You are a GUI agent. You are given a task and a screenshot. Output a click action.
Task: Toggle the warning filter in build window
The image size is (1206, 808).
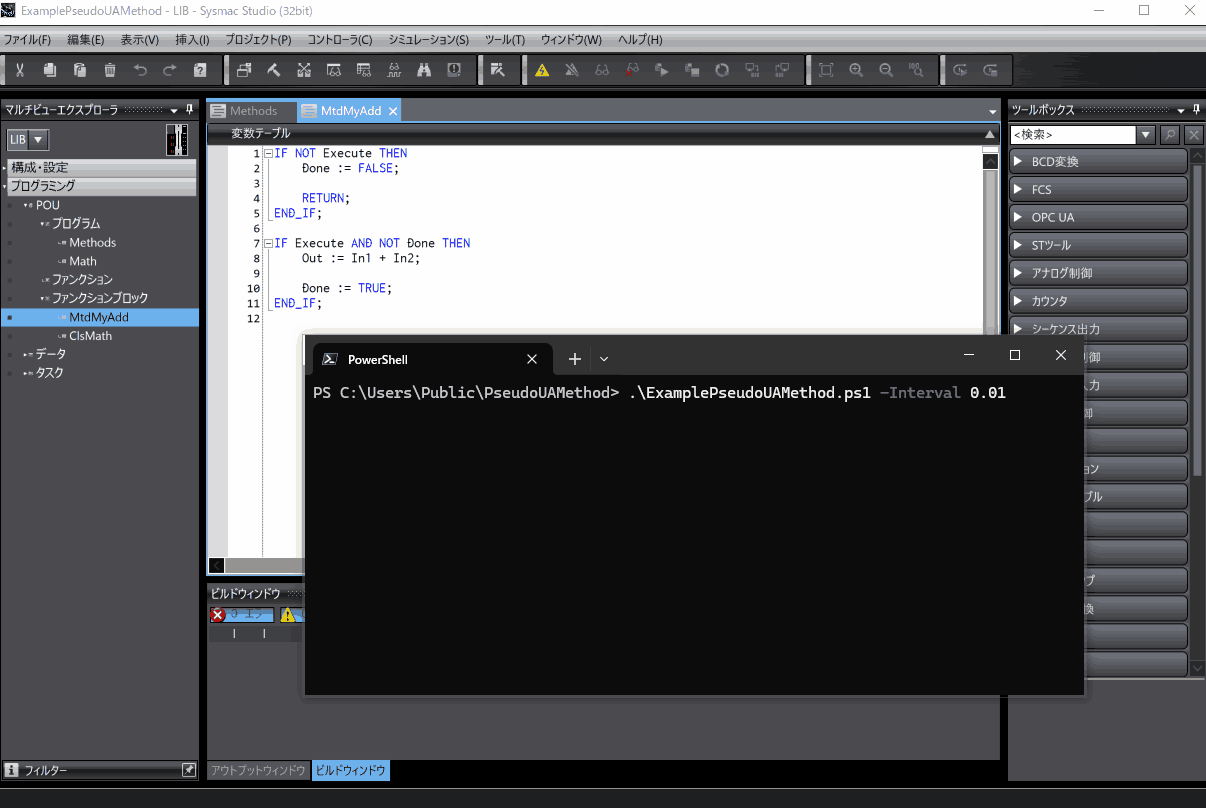[291, 615]
